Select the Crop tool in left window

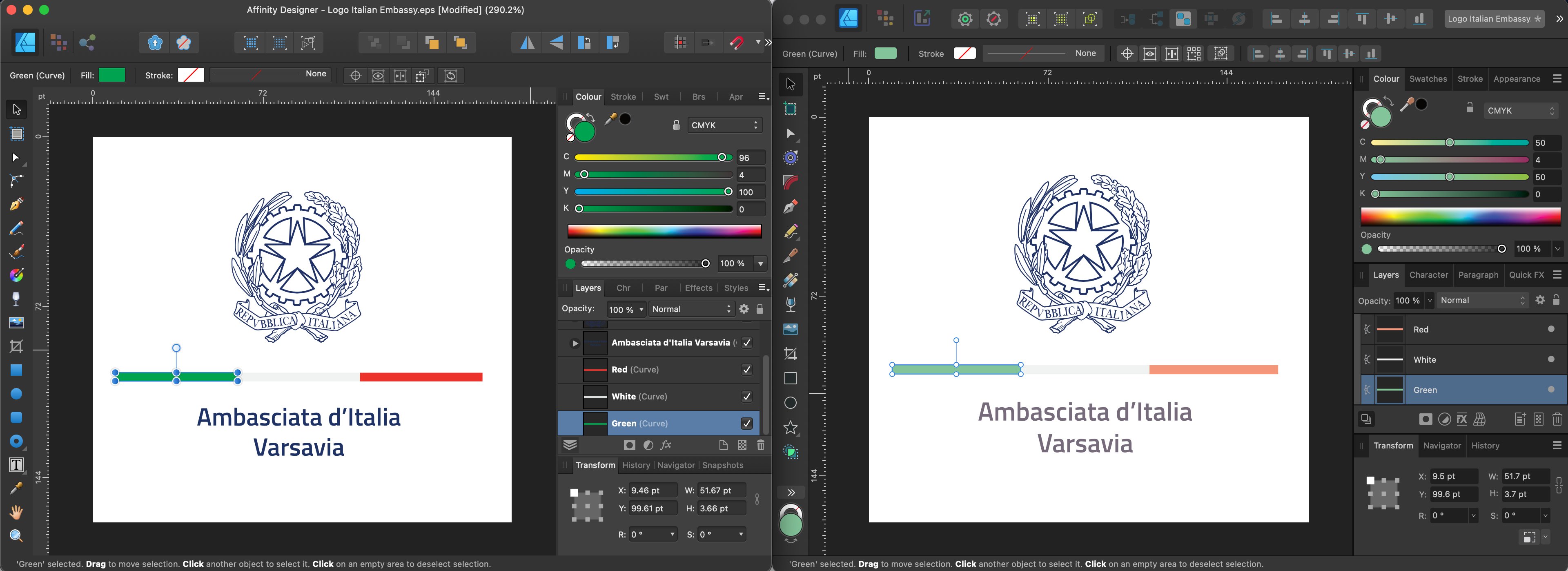(16, 346)
